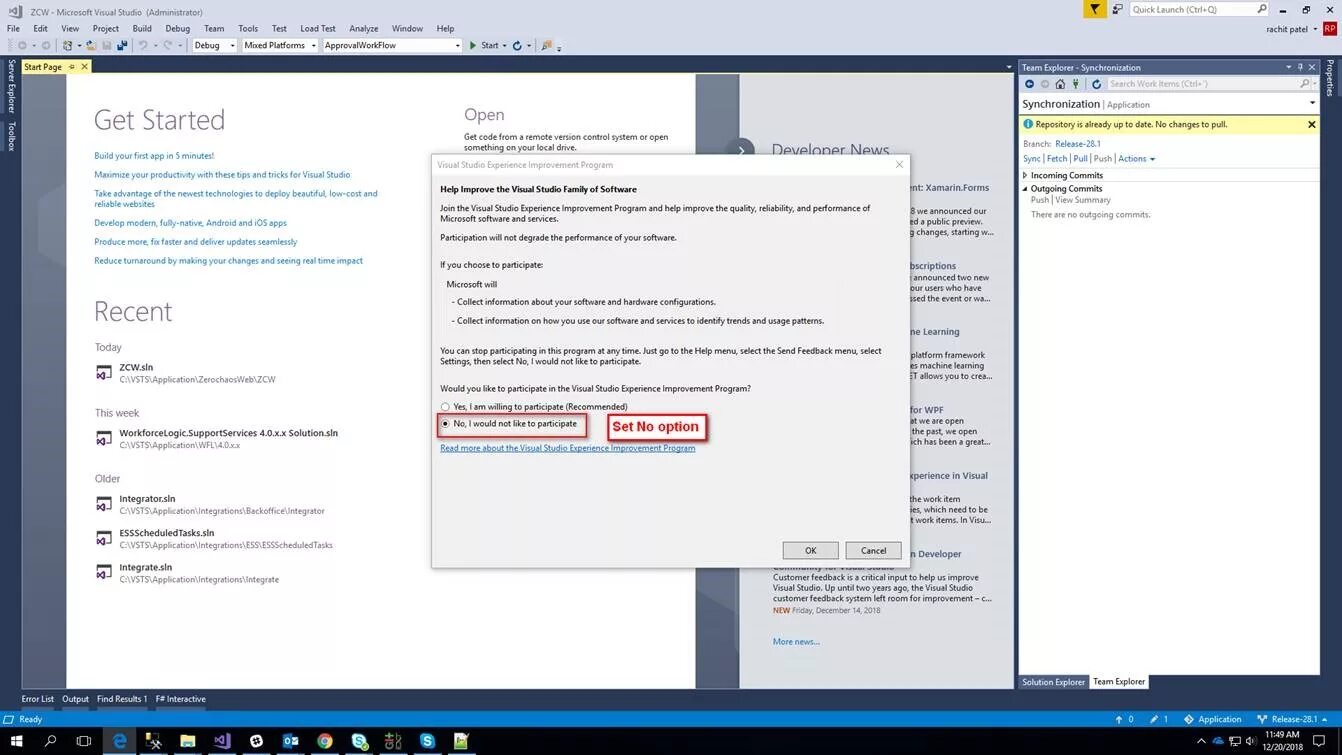
Task: Open the Build menu
Action: (142, 29)
